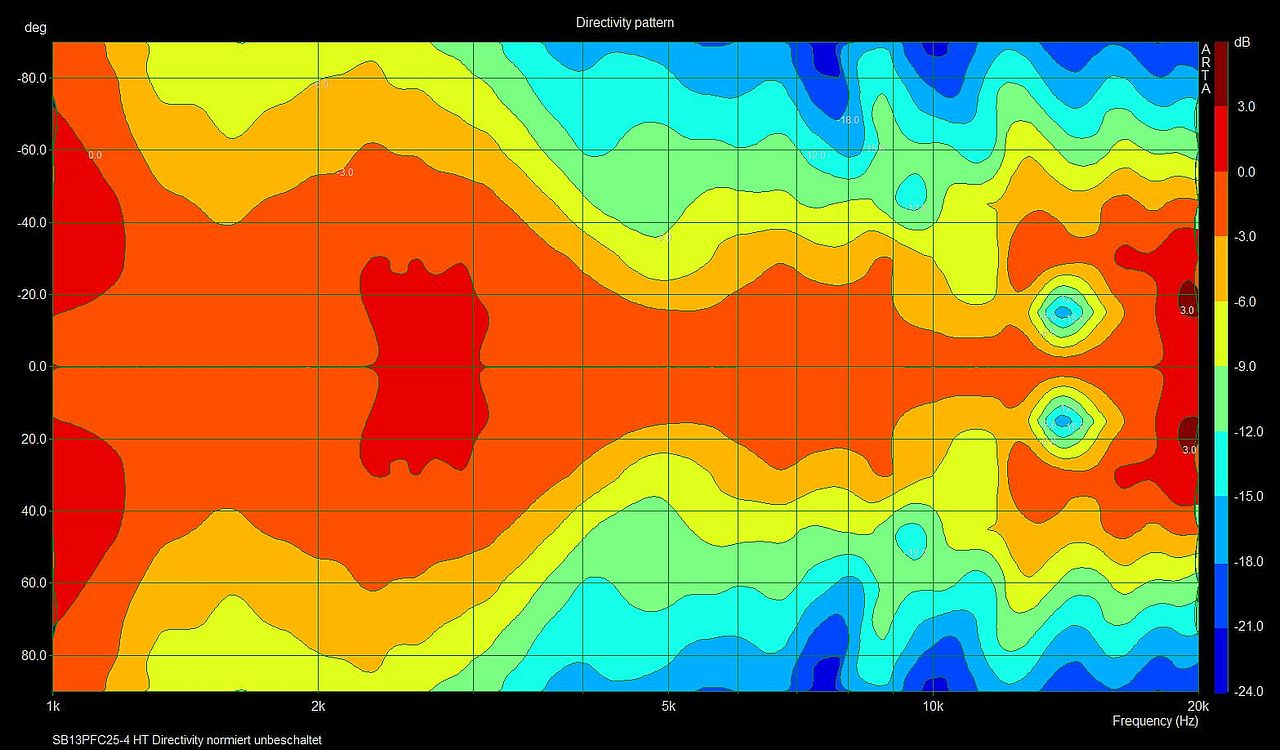Screen dimensions: 1280x750
Task: Select the dark red legend swatch above 3.0
Action: tap(1220, 74)
